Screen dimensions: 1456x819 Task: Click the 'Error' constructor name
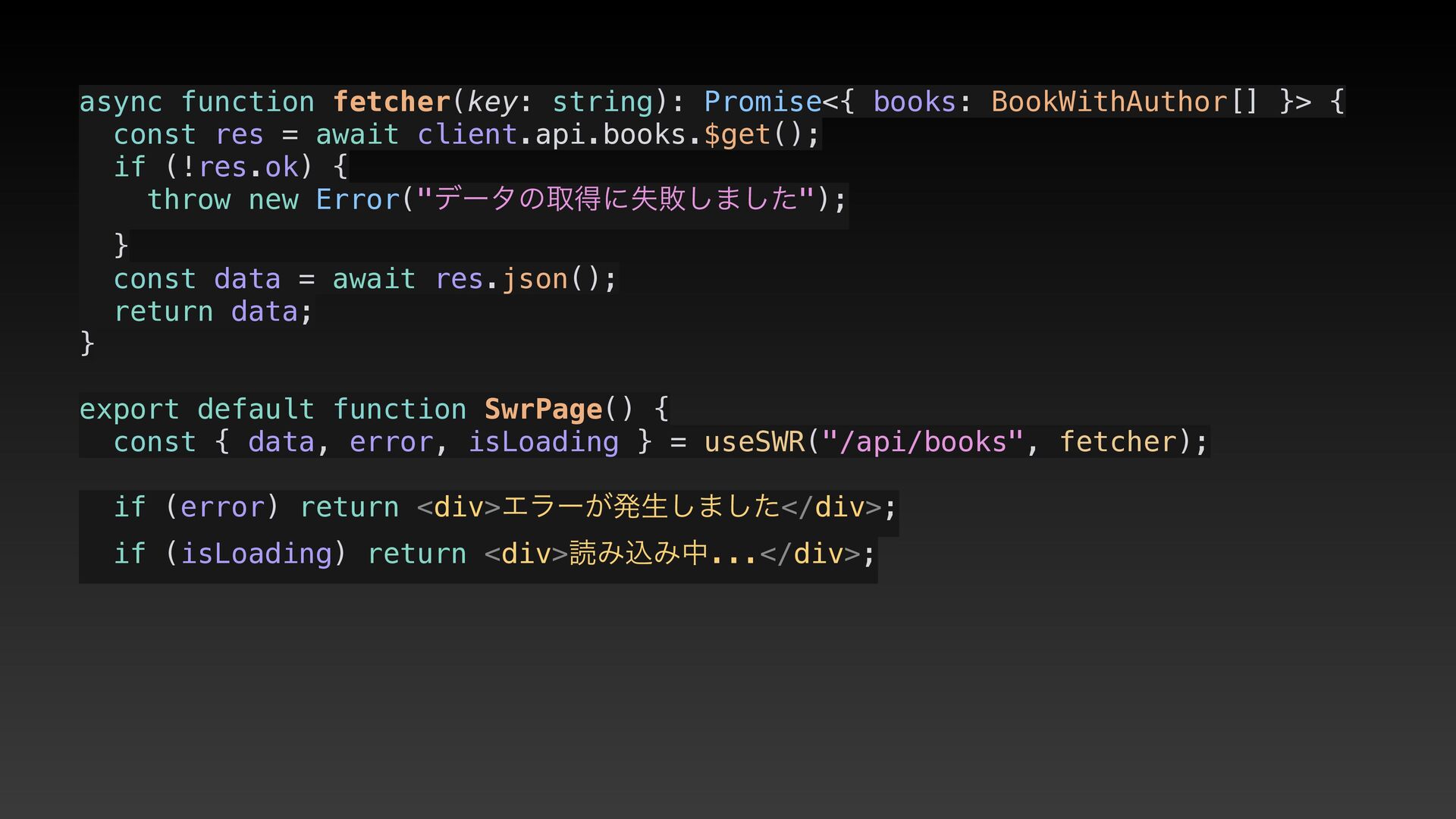[357, 199]
